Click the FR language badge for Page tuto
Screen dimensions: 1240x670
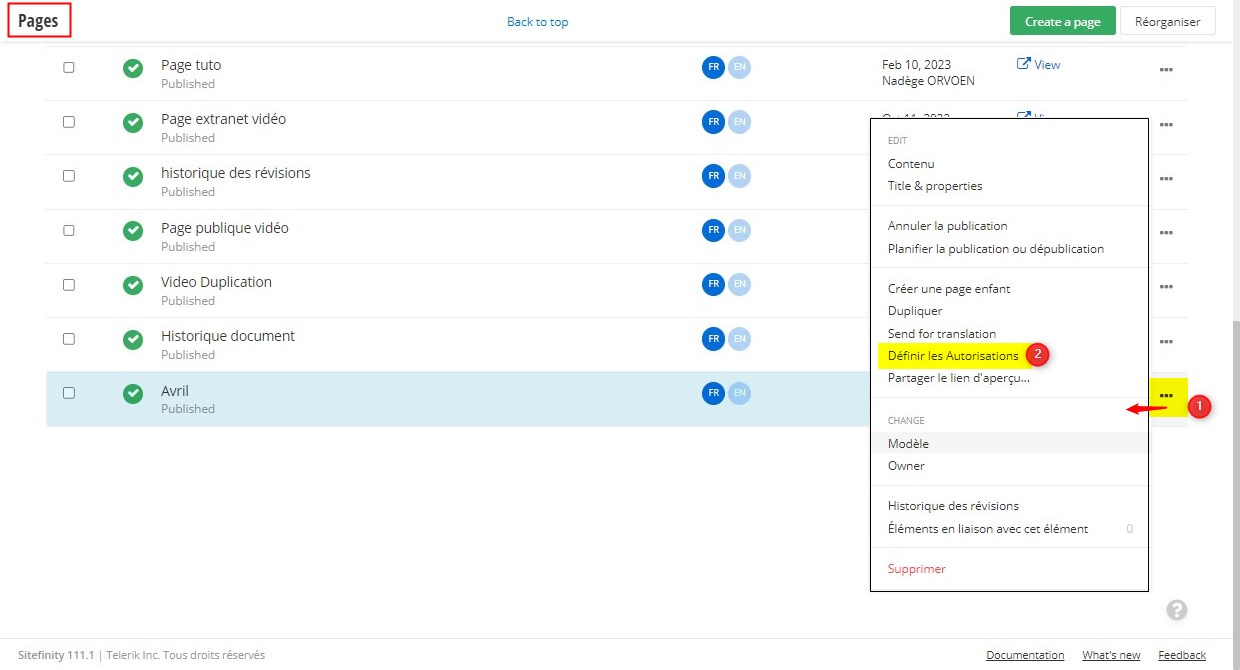[713, 67]
